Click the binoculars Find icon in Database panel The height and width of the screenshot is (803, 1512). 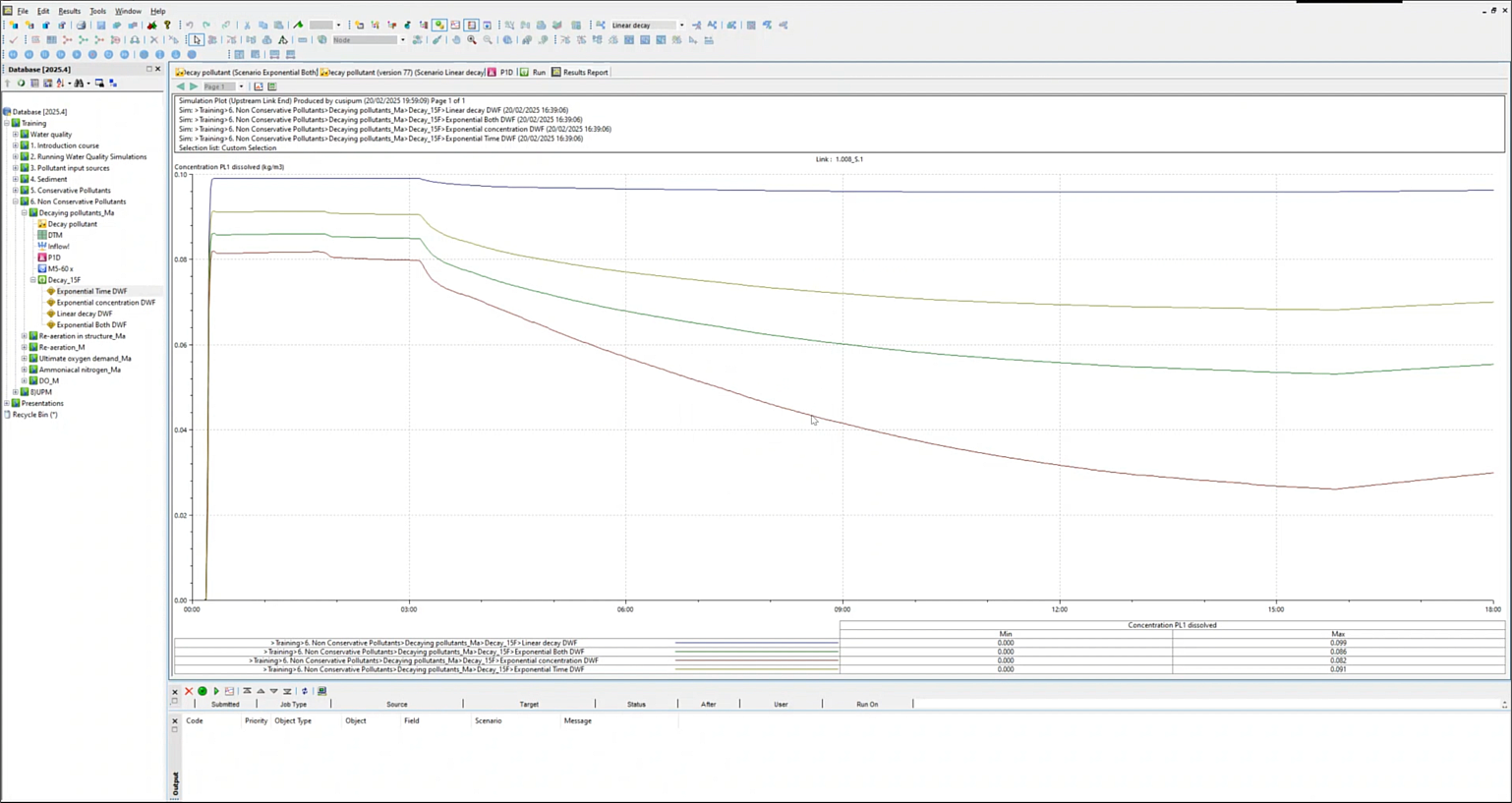(x=80, y=83)
